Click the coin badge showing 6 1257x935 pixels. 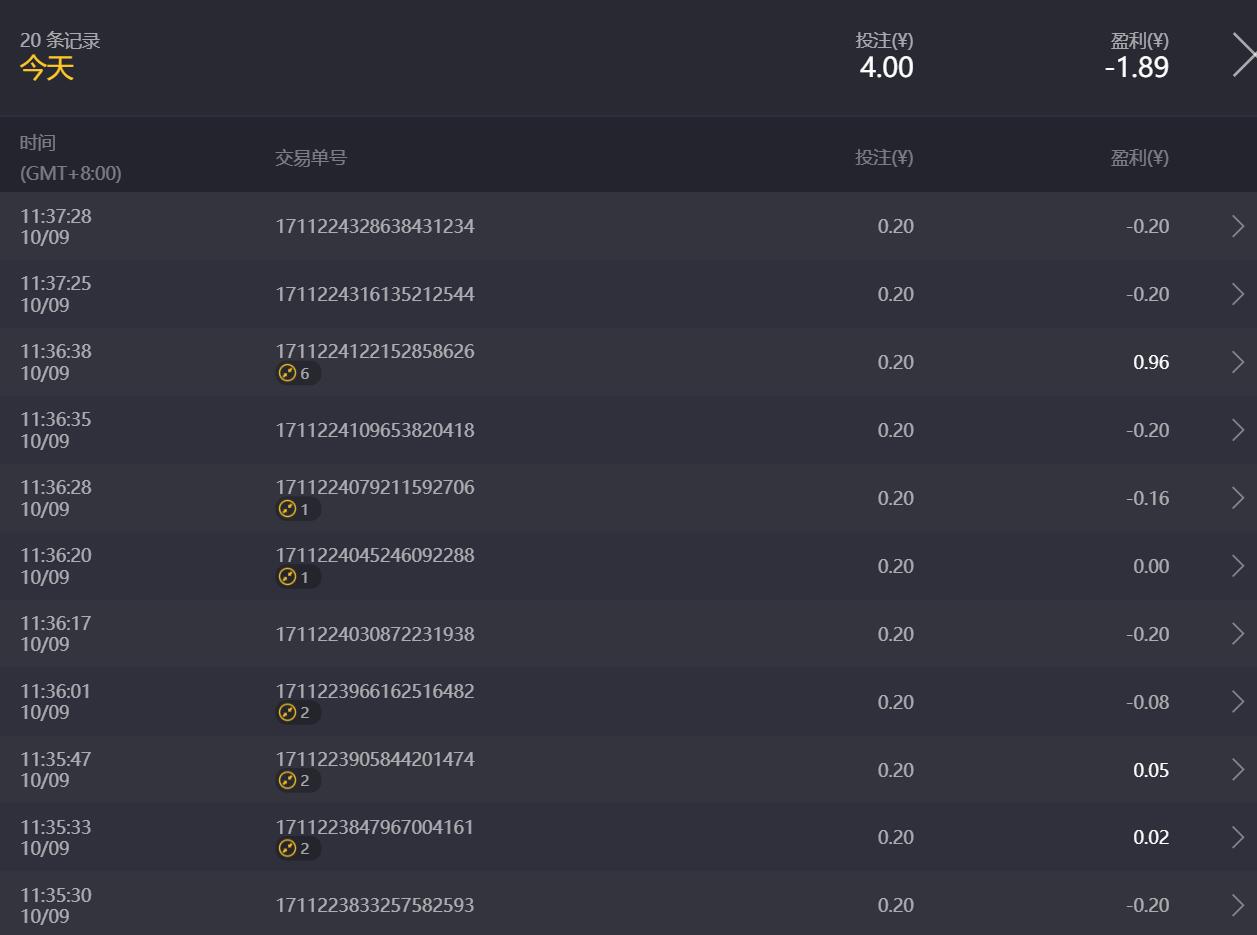pyautogui.click(x=297, y=374)
